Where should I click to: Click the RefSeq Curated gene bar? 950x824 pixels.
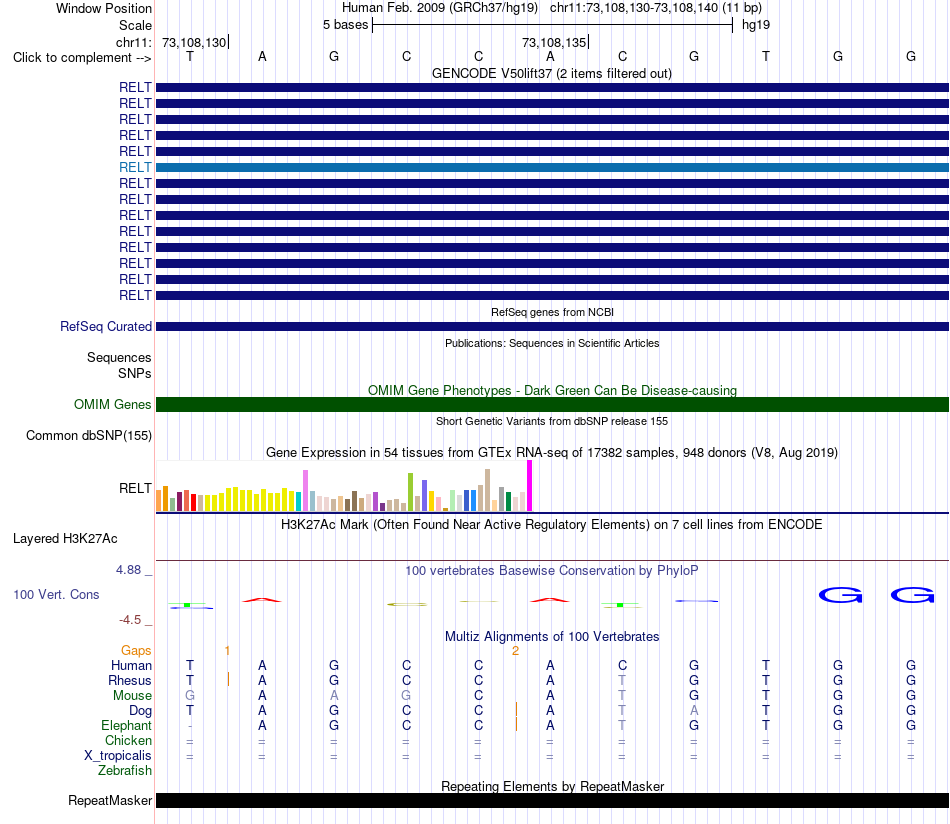point(552,327)
